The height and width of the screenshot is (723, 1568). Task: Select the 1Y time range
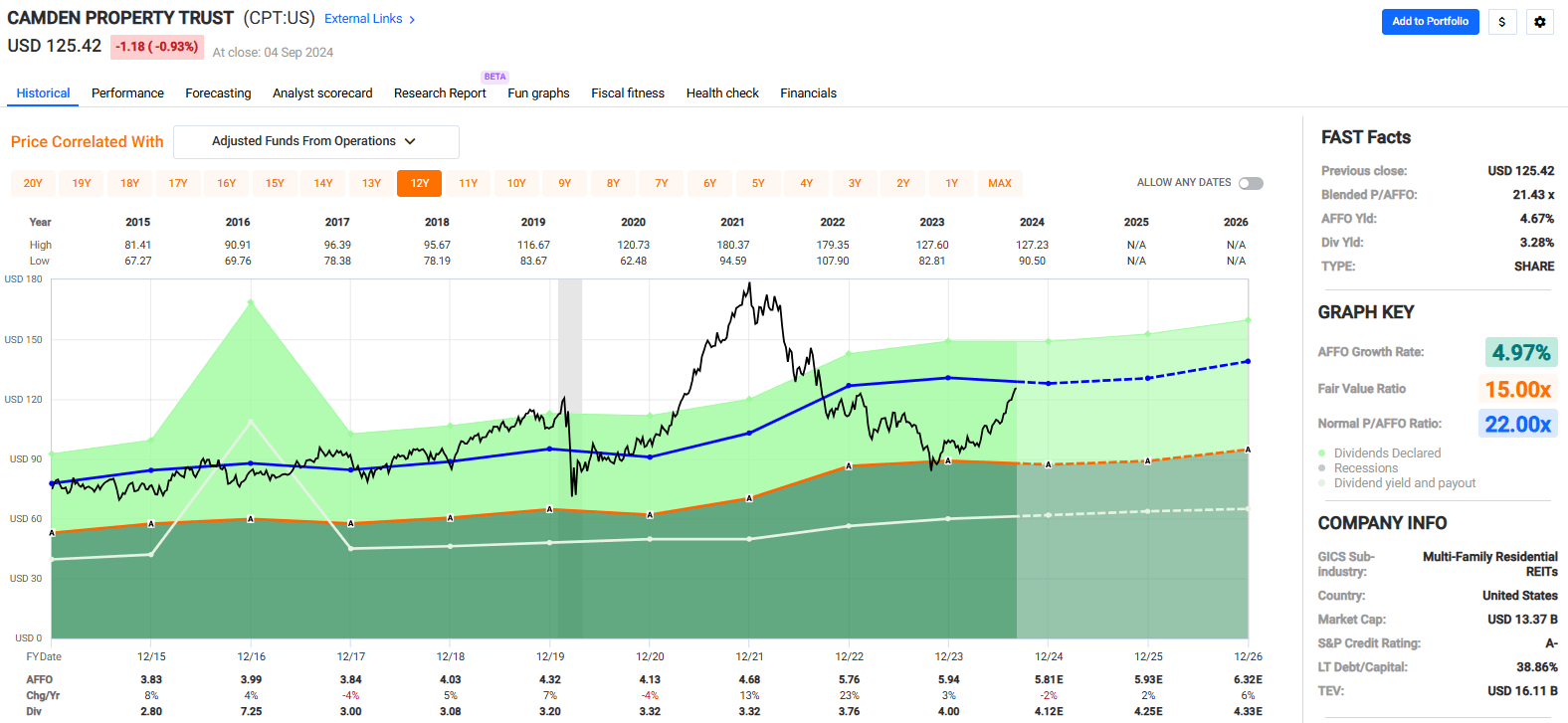click(x=952, y=183)
